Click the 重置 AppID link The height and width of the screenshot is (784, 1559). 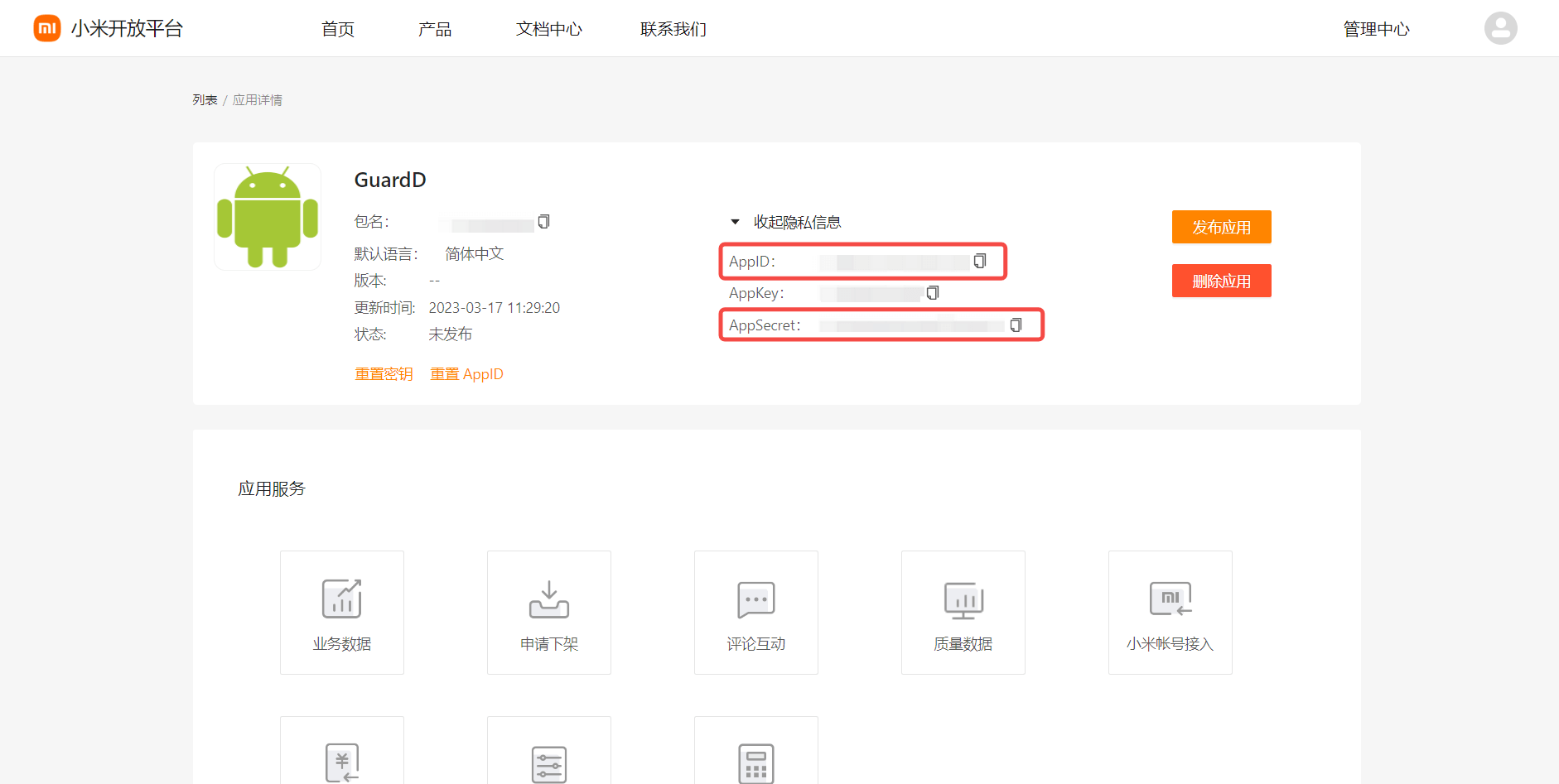(466, 374)
